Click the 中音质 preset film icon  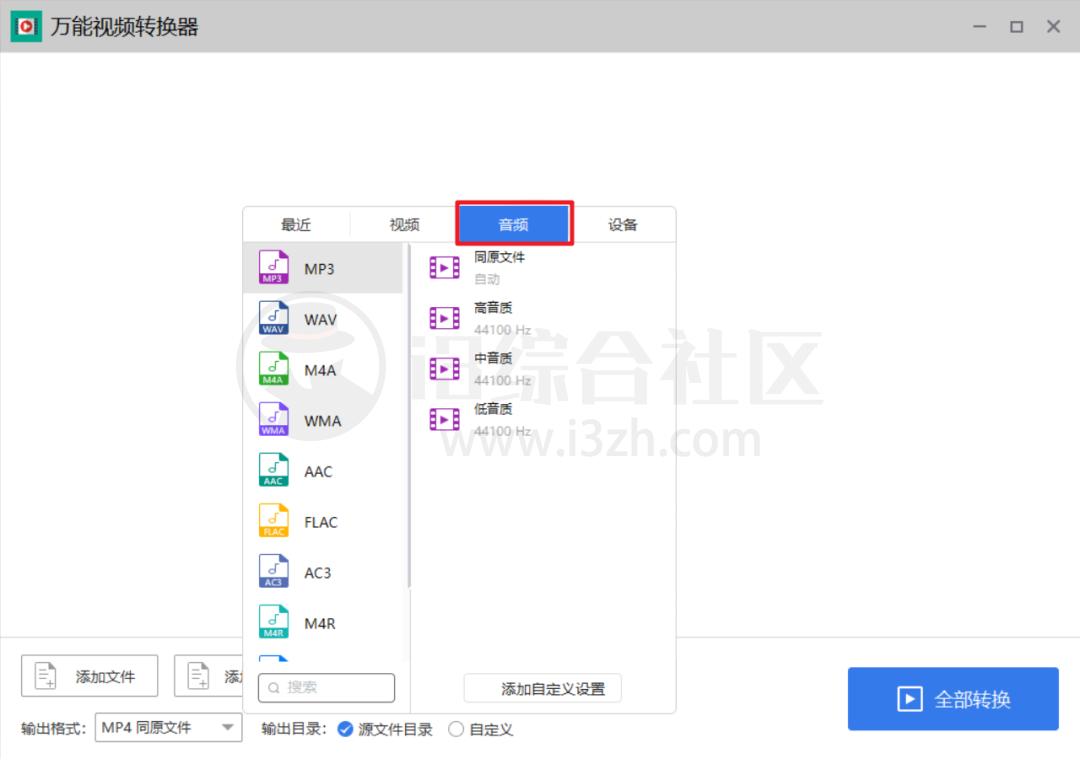(x=444, y=369)
